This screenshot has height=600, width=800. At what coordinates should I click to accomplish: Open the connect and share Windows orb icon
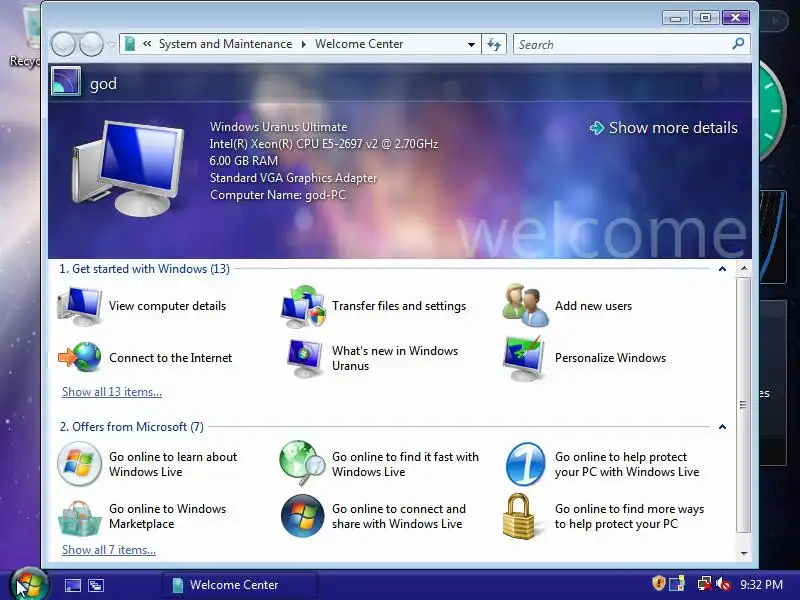303,516
